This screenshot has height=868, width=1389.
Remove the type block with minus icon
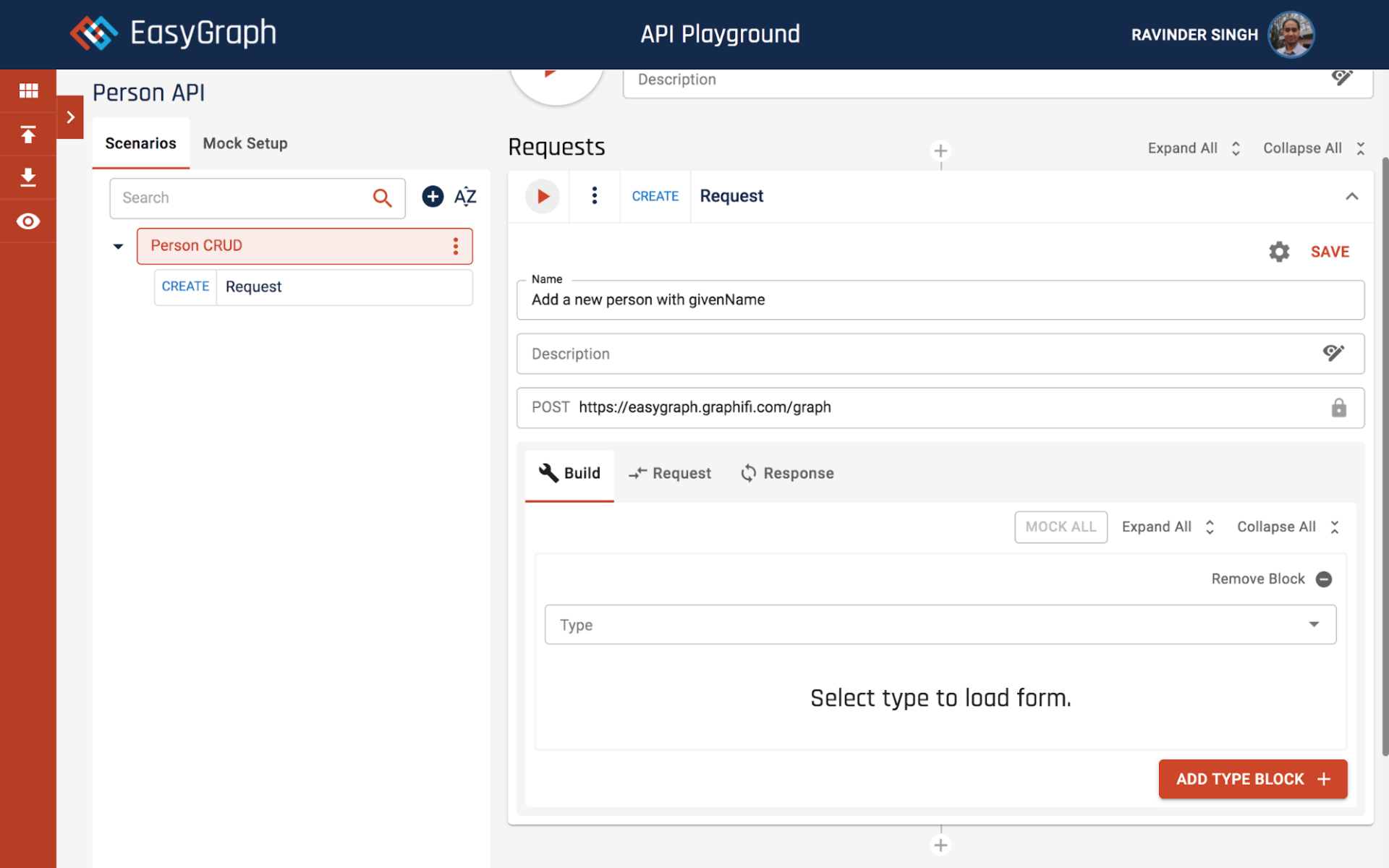(1324, 579)
